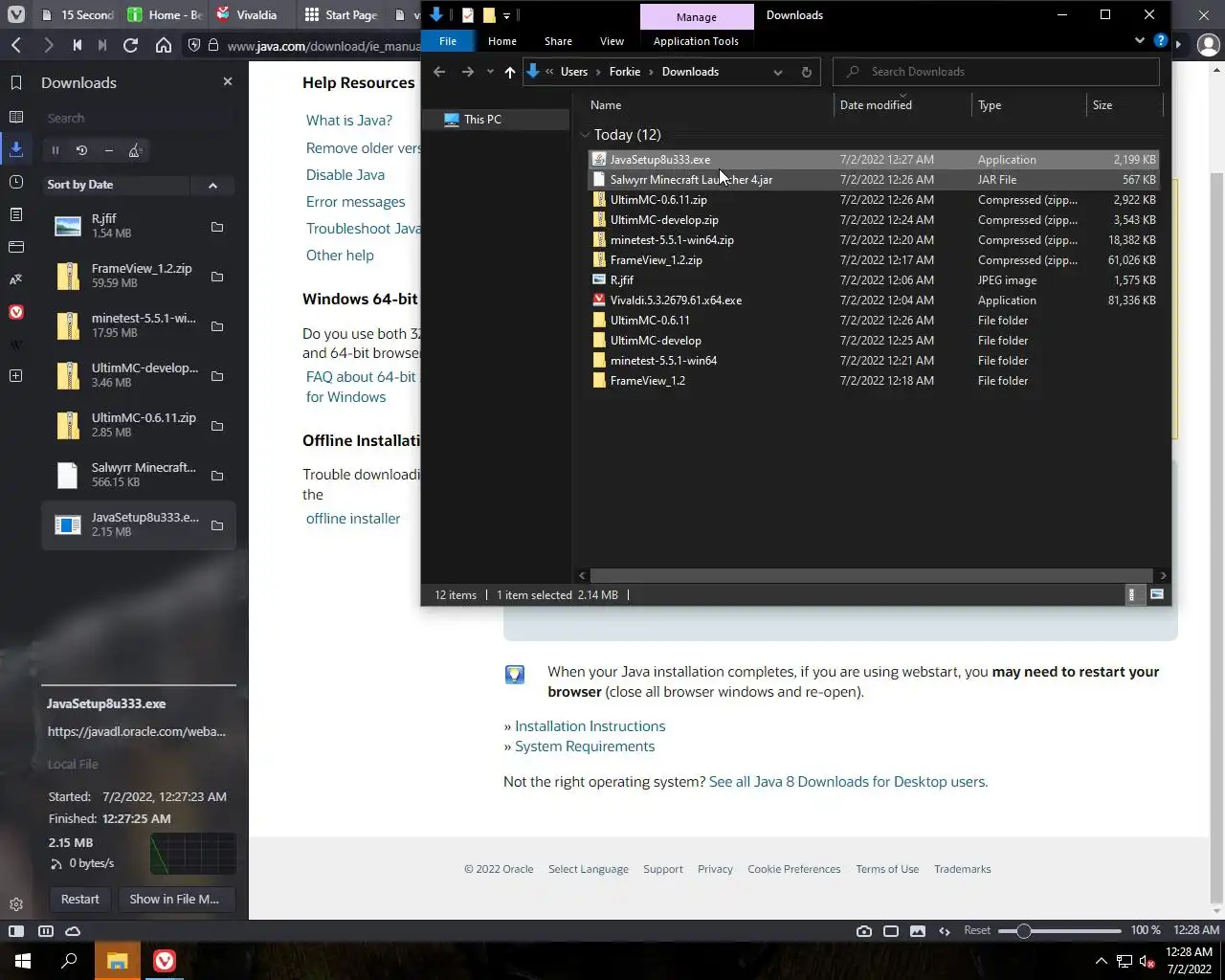Image resolution: width=1225 pixels, height=980 pixels.
Task: Open the History panel clock icon
Action: coord(16,182)
